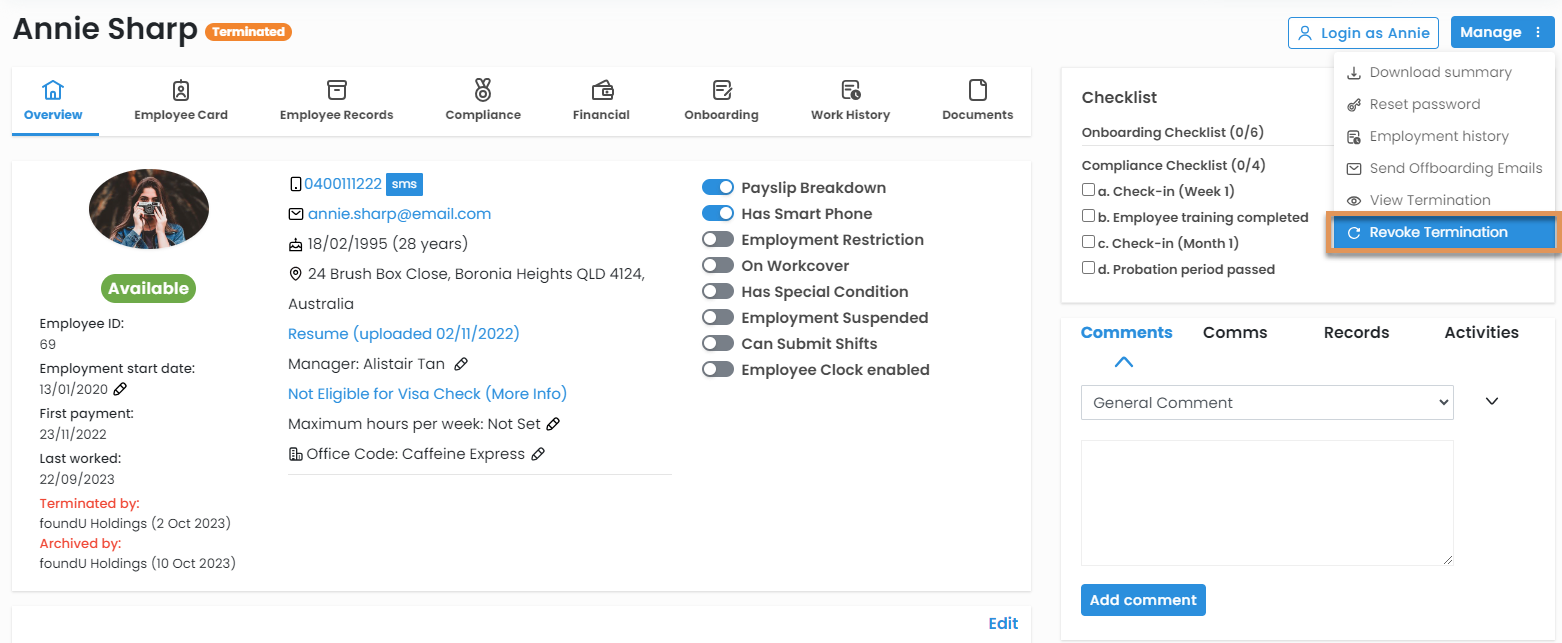Open the Work History icon tab
1562x643 pixels.
pyautogui.click(x=850, y=92)
